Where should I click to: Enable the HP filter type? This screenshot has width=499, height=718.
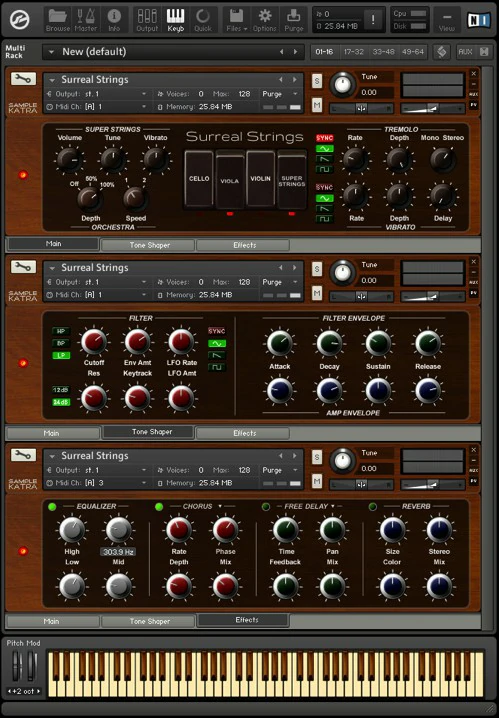(x=61, y=331)
